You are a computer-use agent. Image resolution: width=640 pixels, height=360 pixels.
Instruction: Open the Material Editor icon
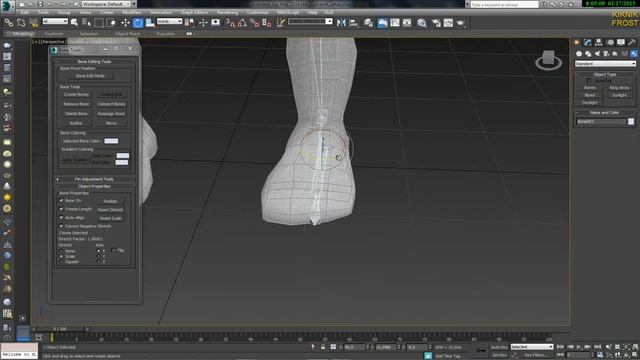click(x=422, y=23)
